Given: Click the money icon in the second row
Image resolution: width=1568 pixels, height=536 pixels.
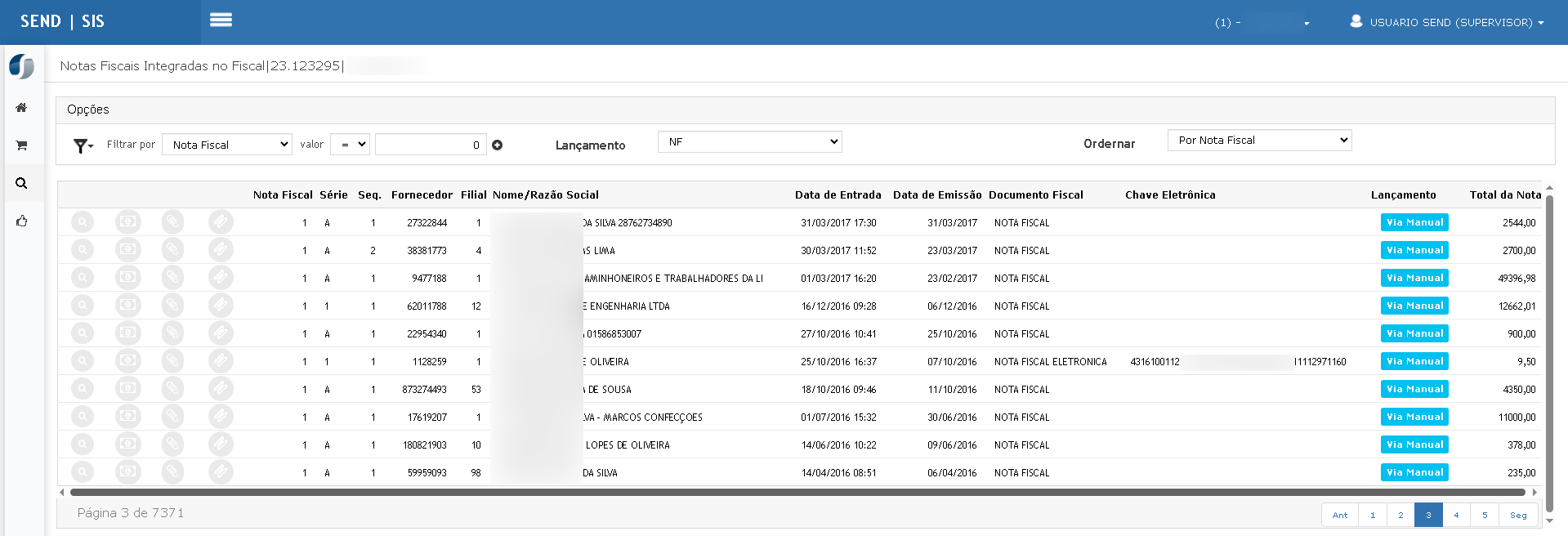Looking at the screenshot, I should pos(127,250).
